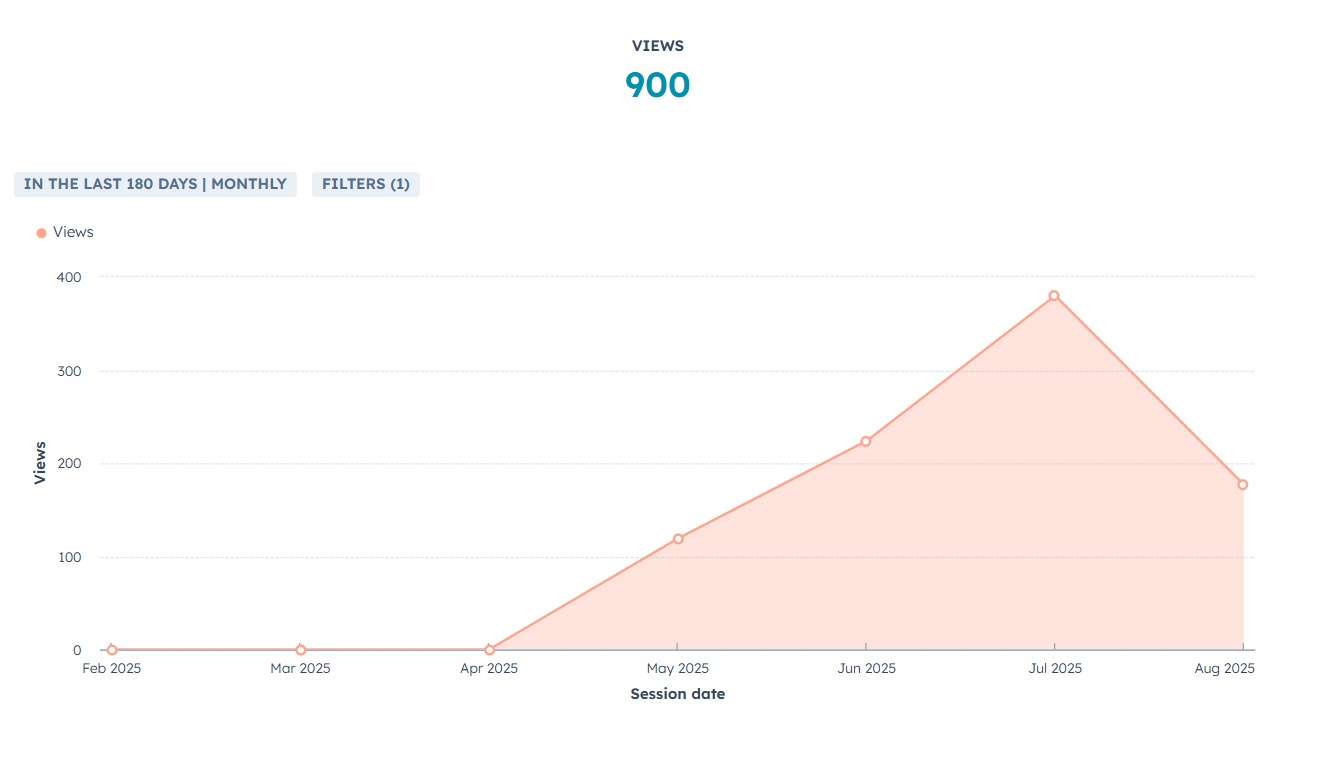This screenshot has height=769, width=1328.
Task: Expand filter options from FILTERS chip
Action: (366, 184)
